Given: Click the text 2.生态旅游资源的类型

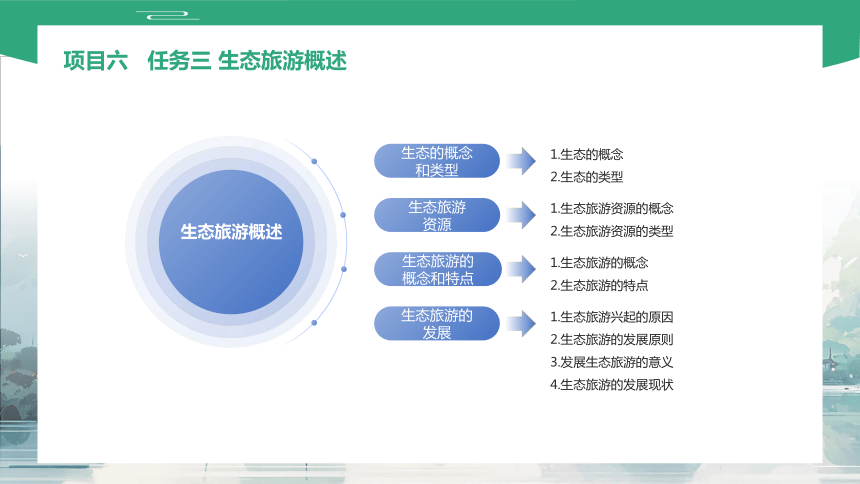Looking at the screenshot, I should click(x=612, y=231).
